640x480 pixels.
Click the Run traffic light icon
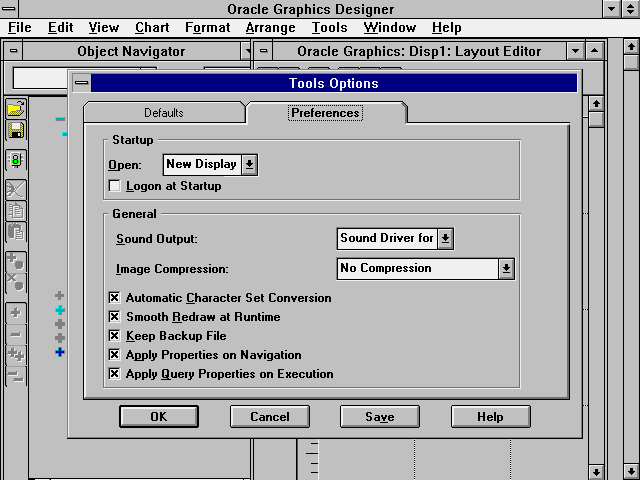click(15, 160)
